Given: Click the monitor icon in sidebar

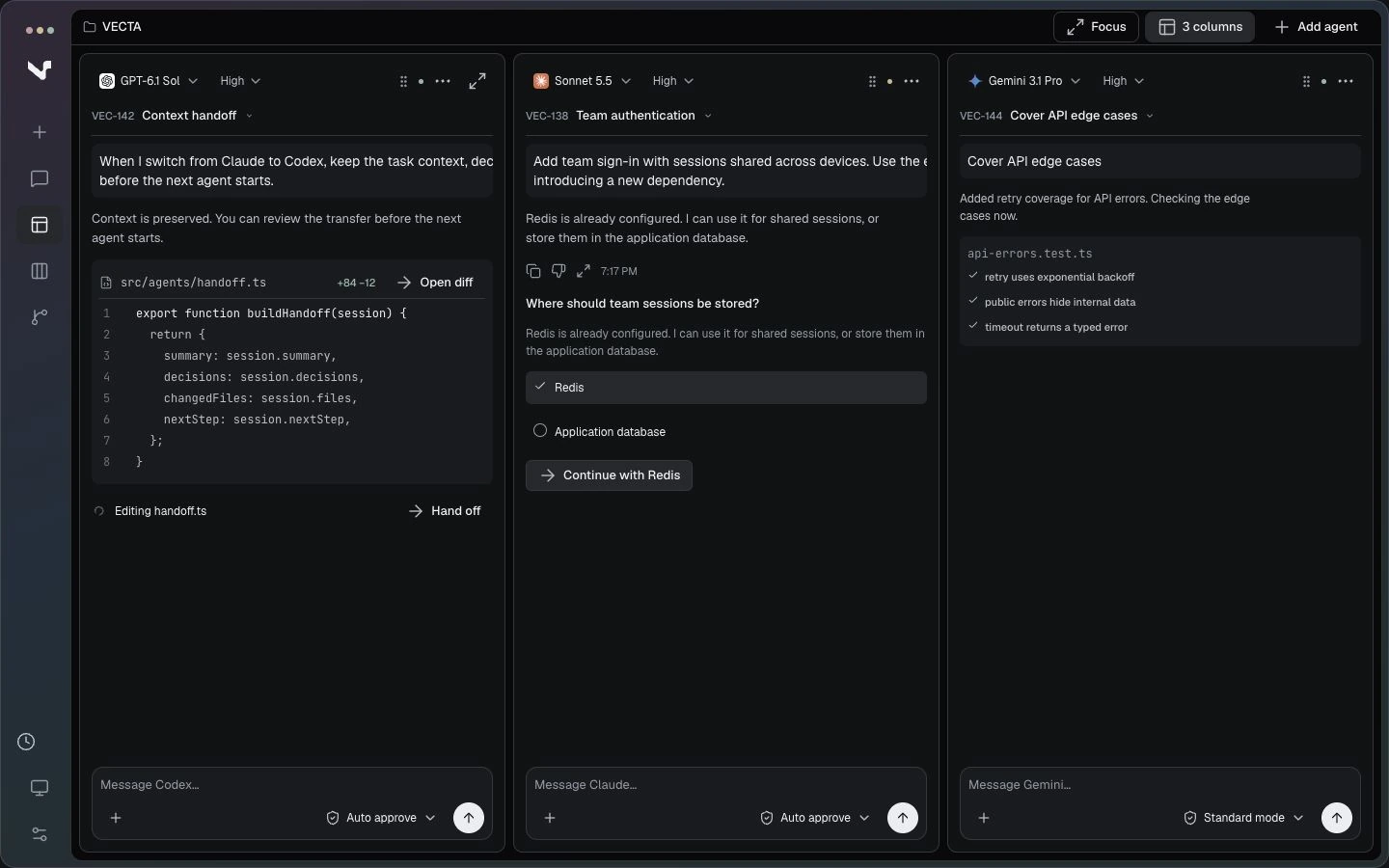Looking at the screenshot, I should [40, 788].
